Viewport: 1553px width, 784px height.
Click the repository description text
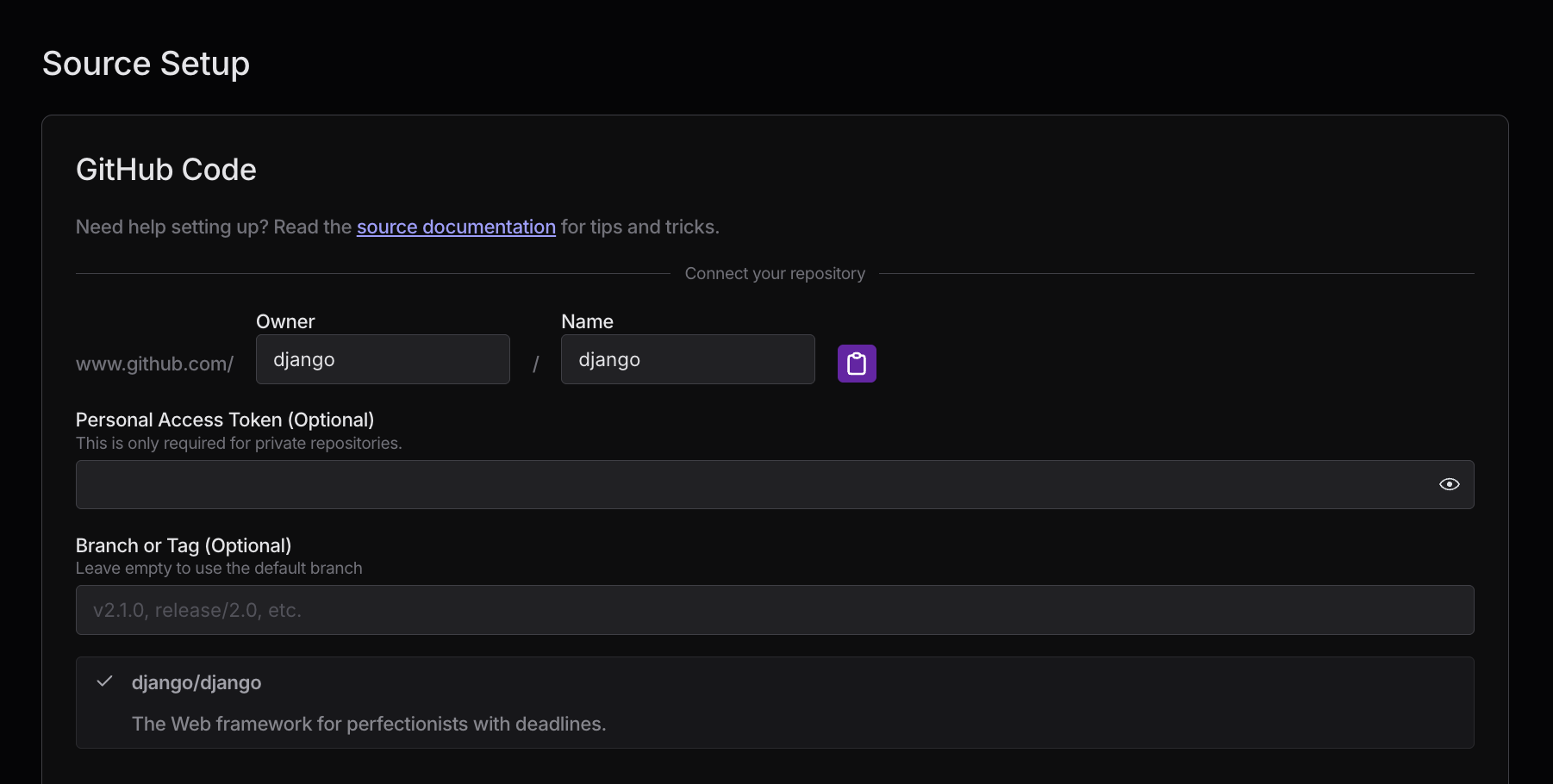[369, 724]
